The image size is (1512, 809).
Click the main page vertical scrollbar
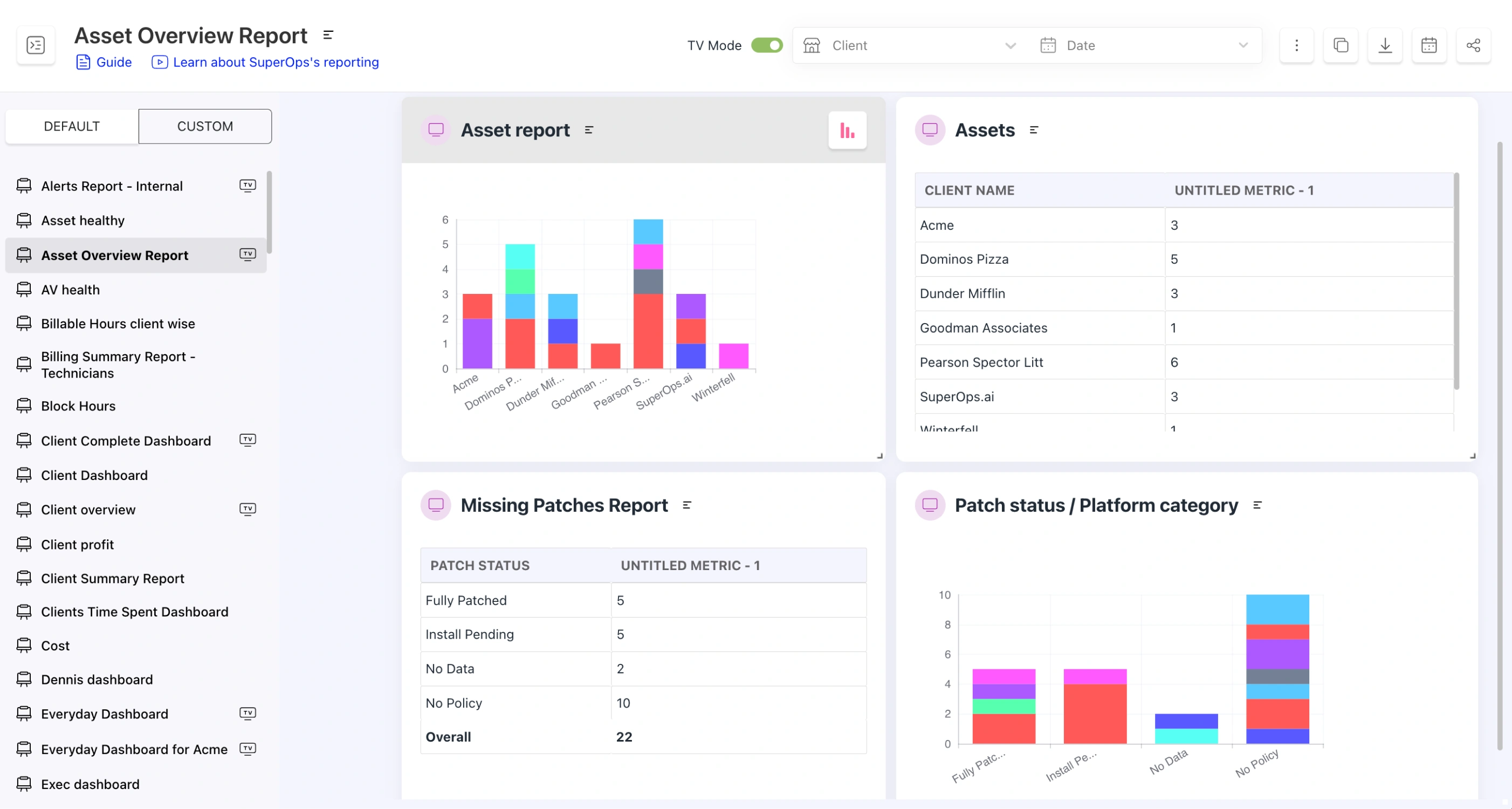[x=1500, y=446]
